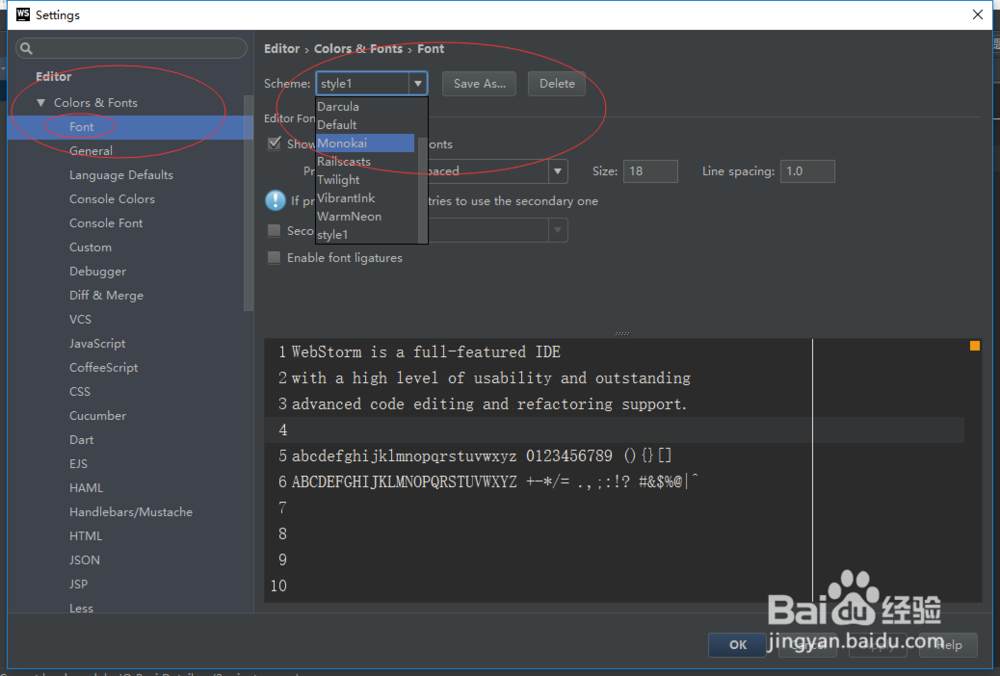Open CoffeeScript color settings
The width and height of the screenshot is (1000, 676).
point(103,367)
